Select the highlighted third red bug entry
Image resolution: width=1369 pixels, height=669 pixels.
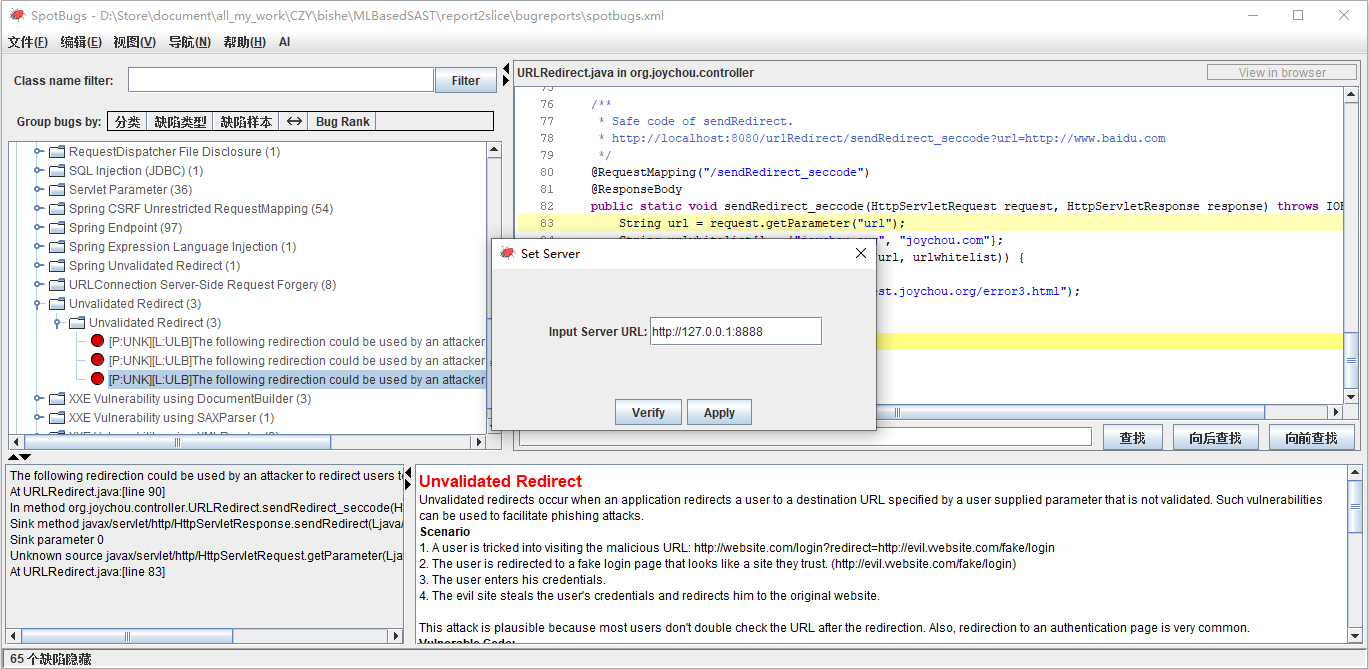(287, 380)
